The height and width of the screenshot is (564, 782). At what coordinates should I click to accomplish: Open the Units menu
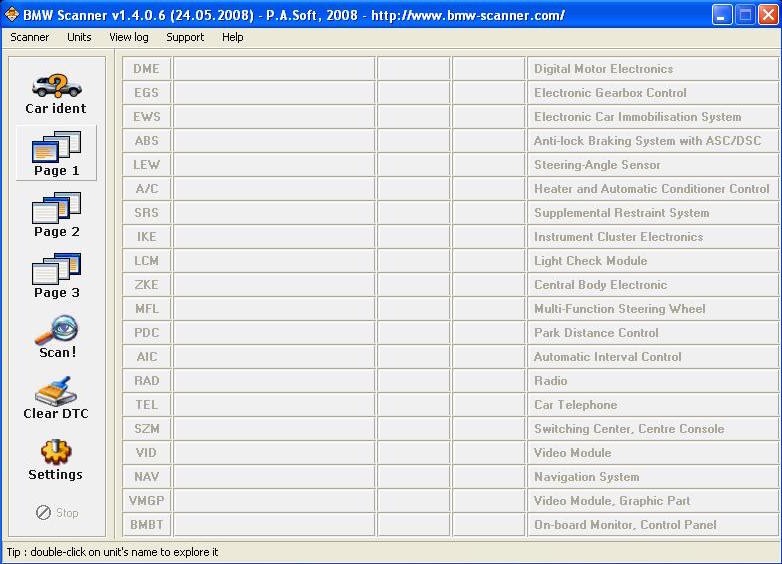pos(79,37)
